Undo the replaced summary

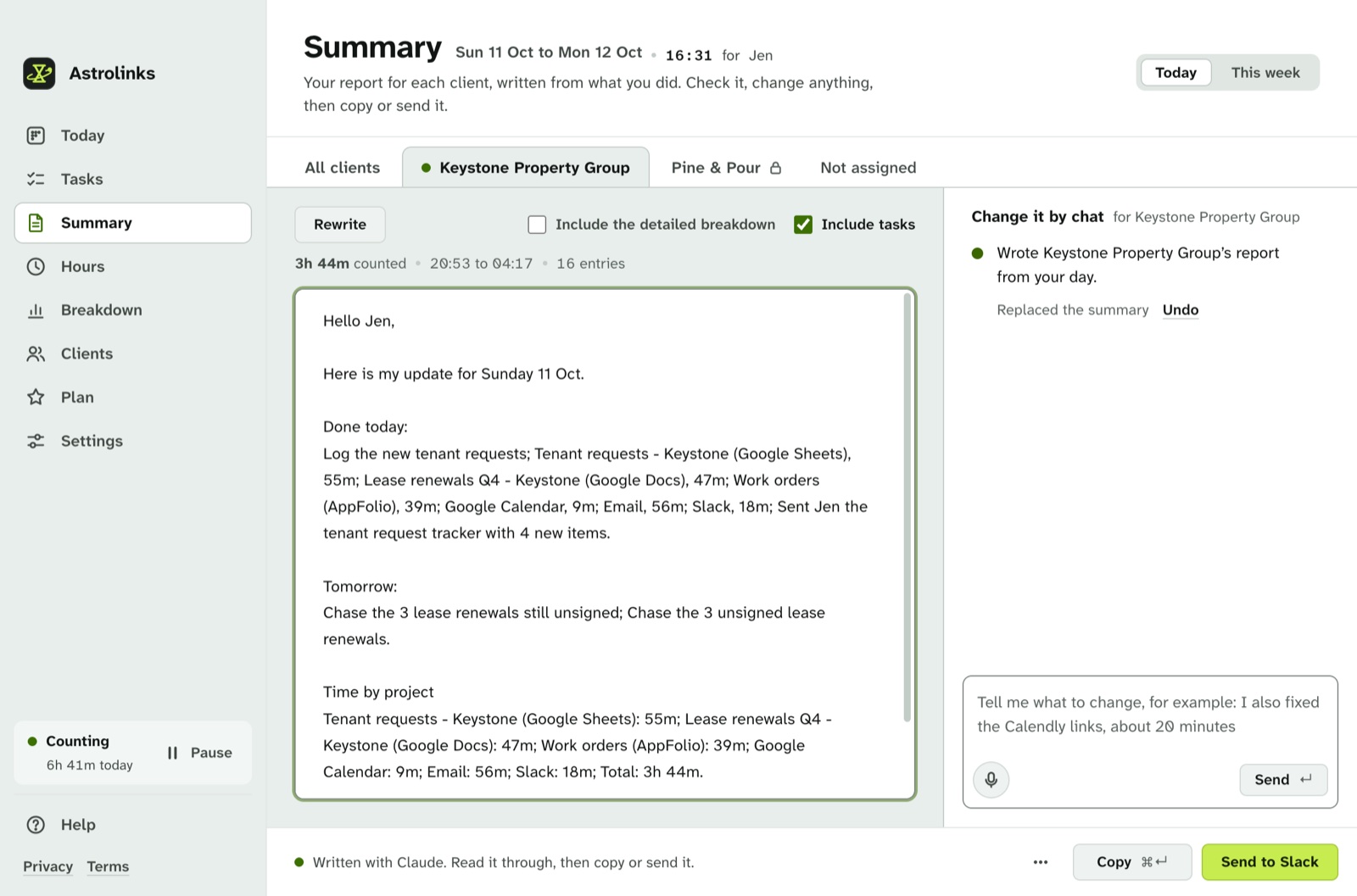[1180, 310]
